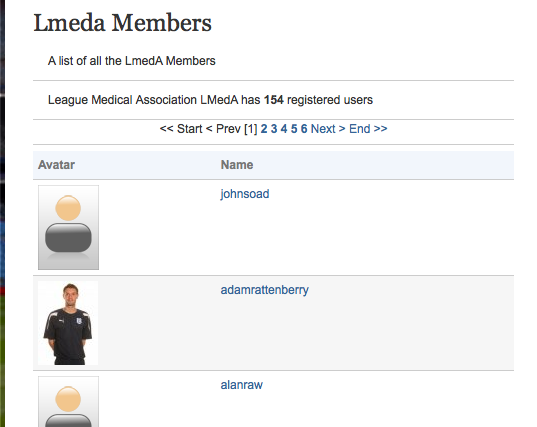Click the current page [1] indicator

click(x=250, y=129)
